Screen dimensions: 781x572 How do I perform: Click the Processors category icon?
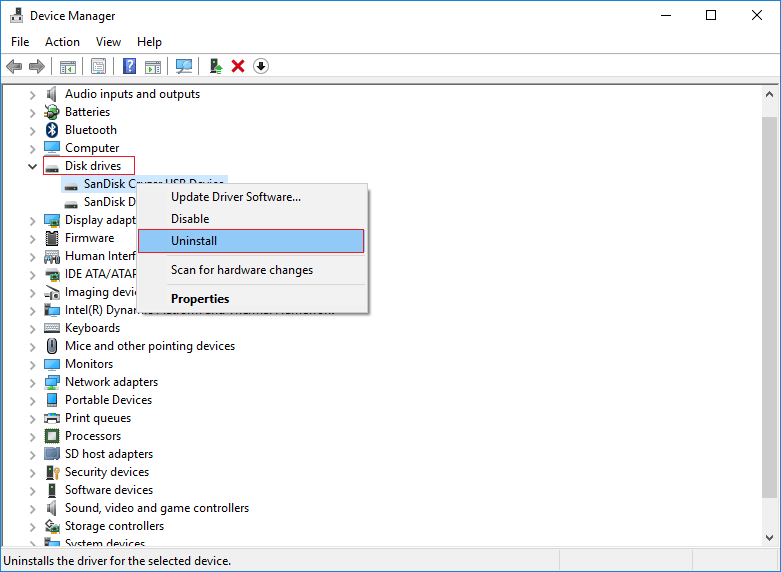pyautogui.click(x=52, y=436)
